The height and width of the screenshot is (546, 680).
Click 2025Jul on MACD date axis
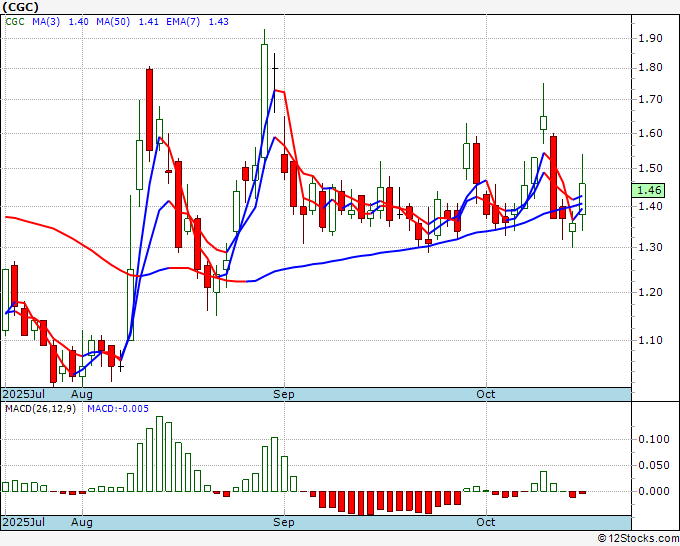(24, 522)
